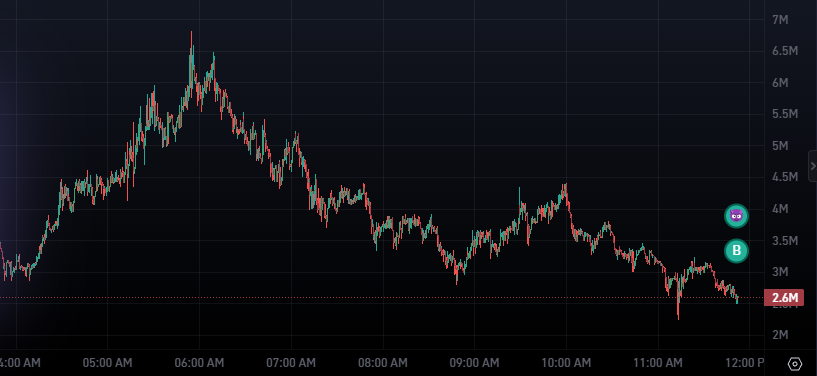Click the 4M price axis label

(780, 209)
